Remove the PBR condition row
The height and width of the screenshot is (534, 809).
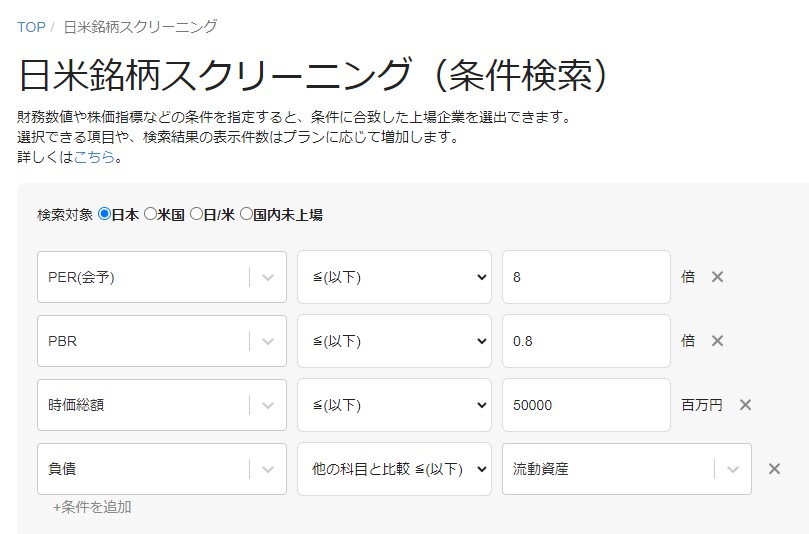coord(717,341)
